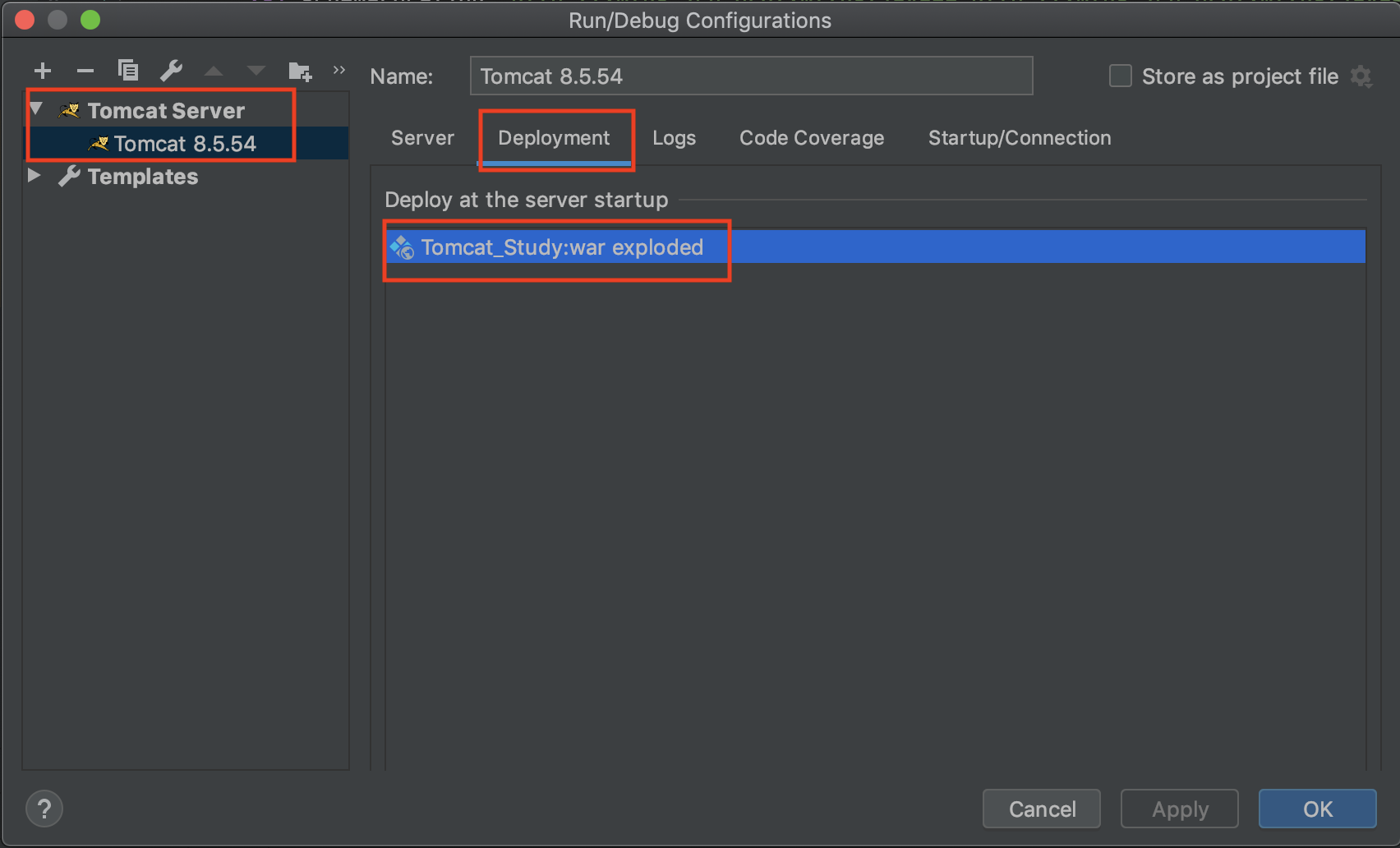Click the Cancel button

[x=1042, y=809]
